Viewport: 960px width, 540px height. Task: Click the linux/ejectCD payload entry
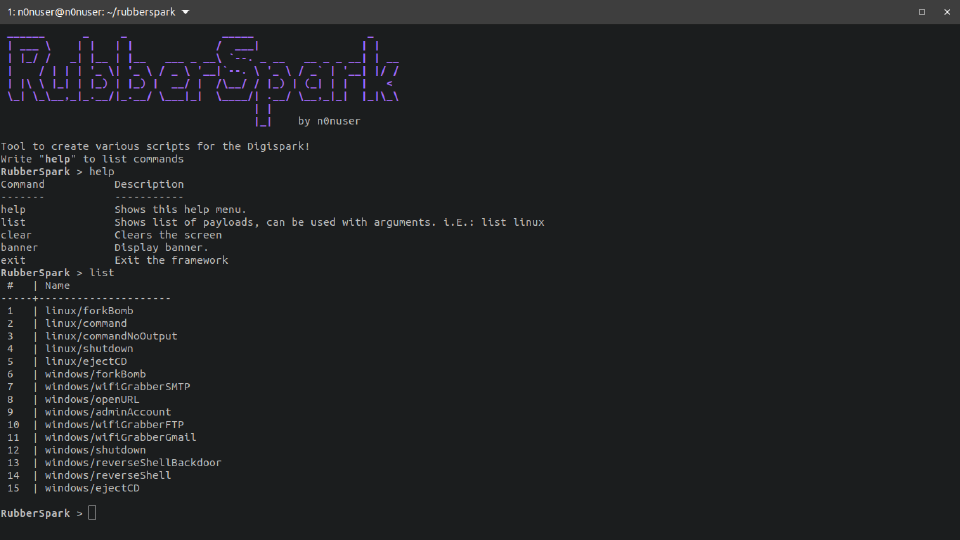tap(86, 361)
